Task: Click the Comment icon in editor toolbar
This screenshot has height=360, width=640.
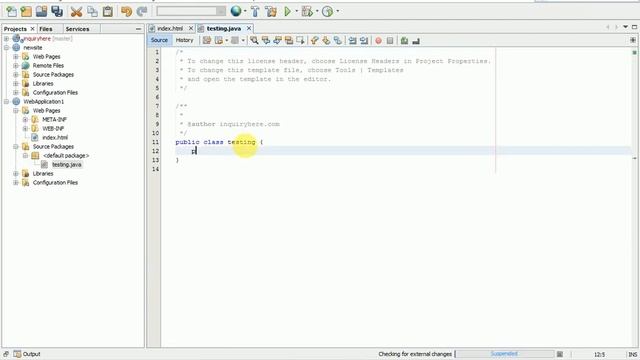Action: pos(404,40)
